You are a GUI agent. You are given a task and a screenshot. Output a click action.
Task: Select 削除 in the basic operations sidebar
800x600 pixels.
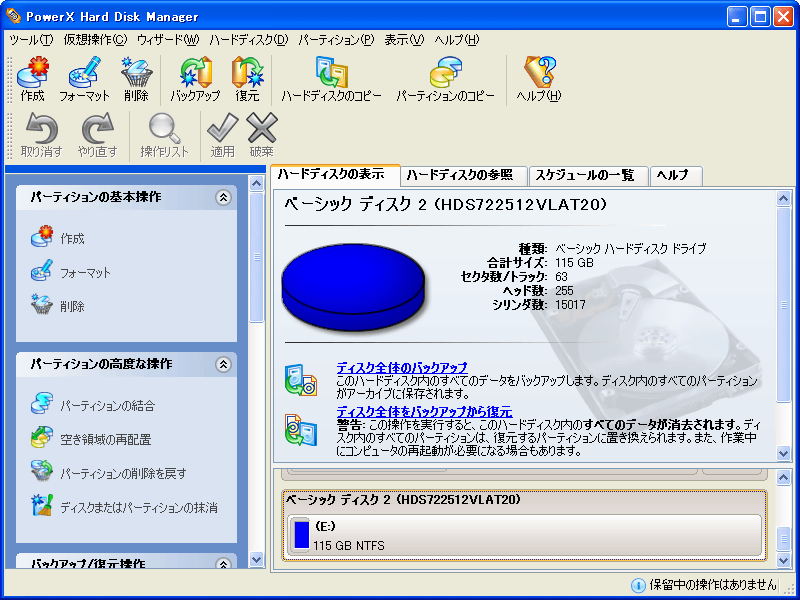[x=58, y=306]
